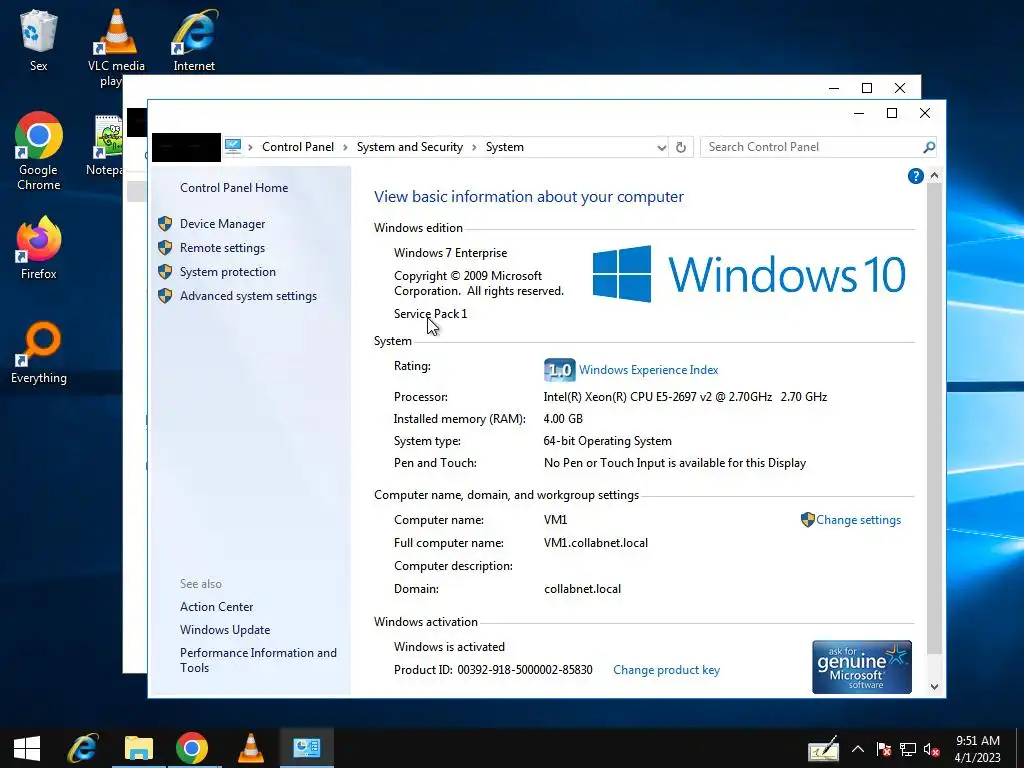Go to System and Security breadcrumb

(409, 147)
